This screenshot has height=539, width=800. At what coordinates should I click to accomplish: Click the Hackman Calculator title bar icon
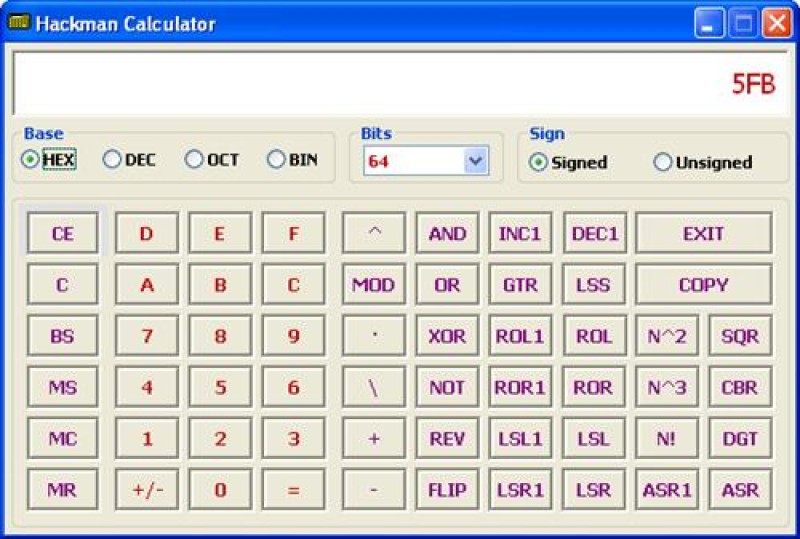tap(18, 23)
